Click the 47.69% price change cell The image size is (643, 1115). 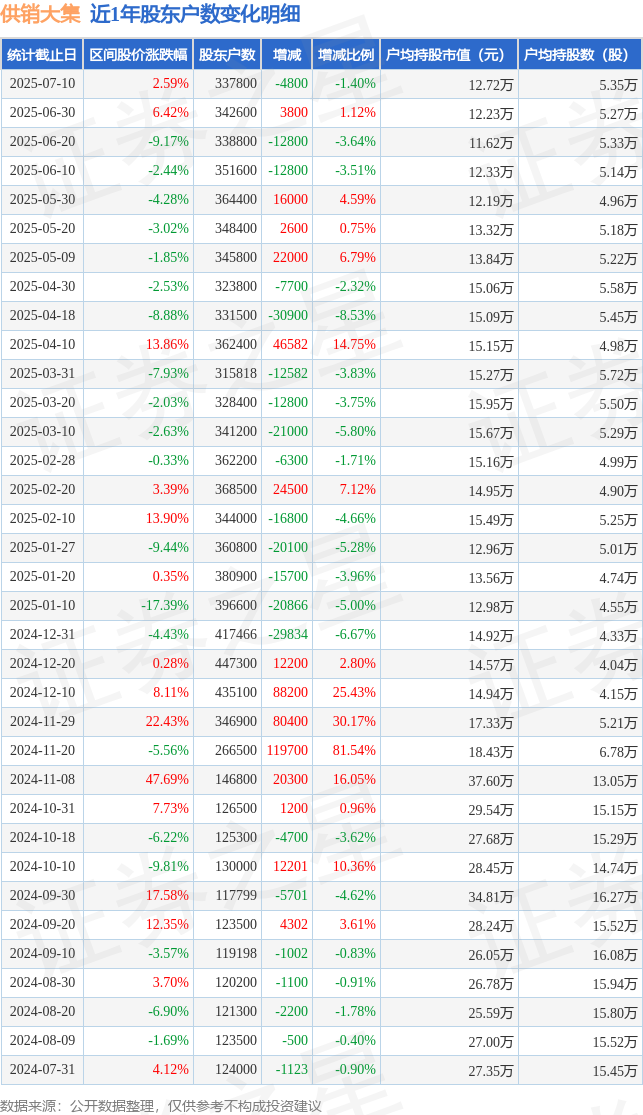166,780
